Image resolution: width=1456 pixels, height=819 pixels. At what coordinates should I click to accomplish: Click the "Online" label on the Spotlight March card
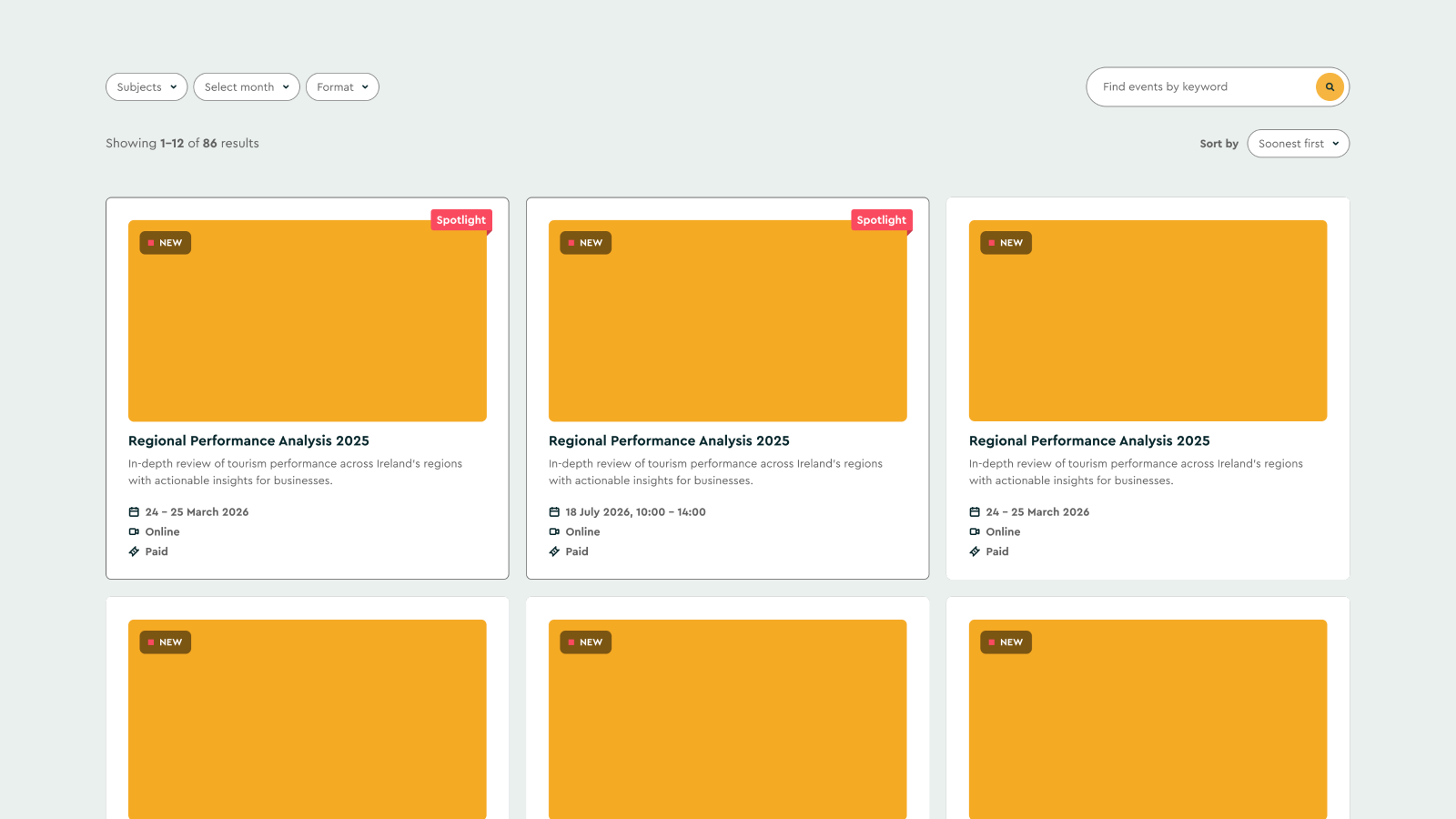click(162, 532)
